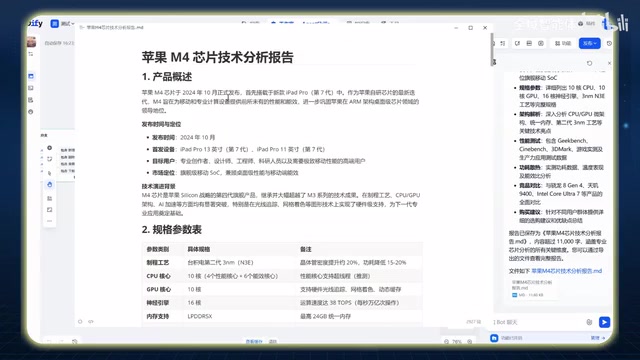Open the 苹果M4芯片技术分析报告.md link in chat
This screenshot has height=360, width=640.
pyautogui.click(x=567, y=271)
